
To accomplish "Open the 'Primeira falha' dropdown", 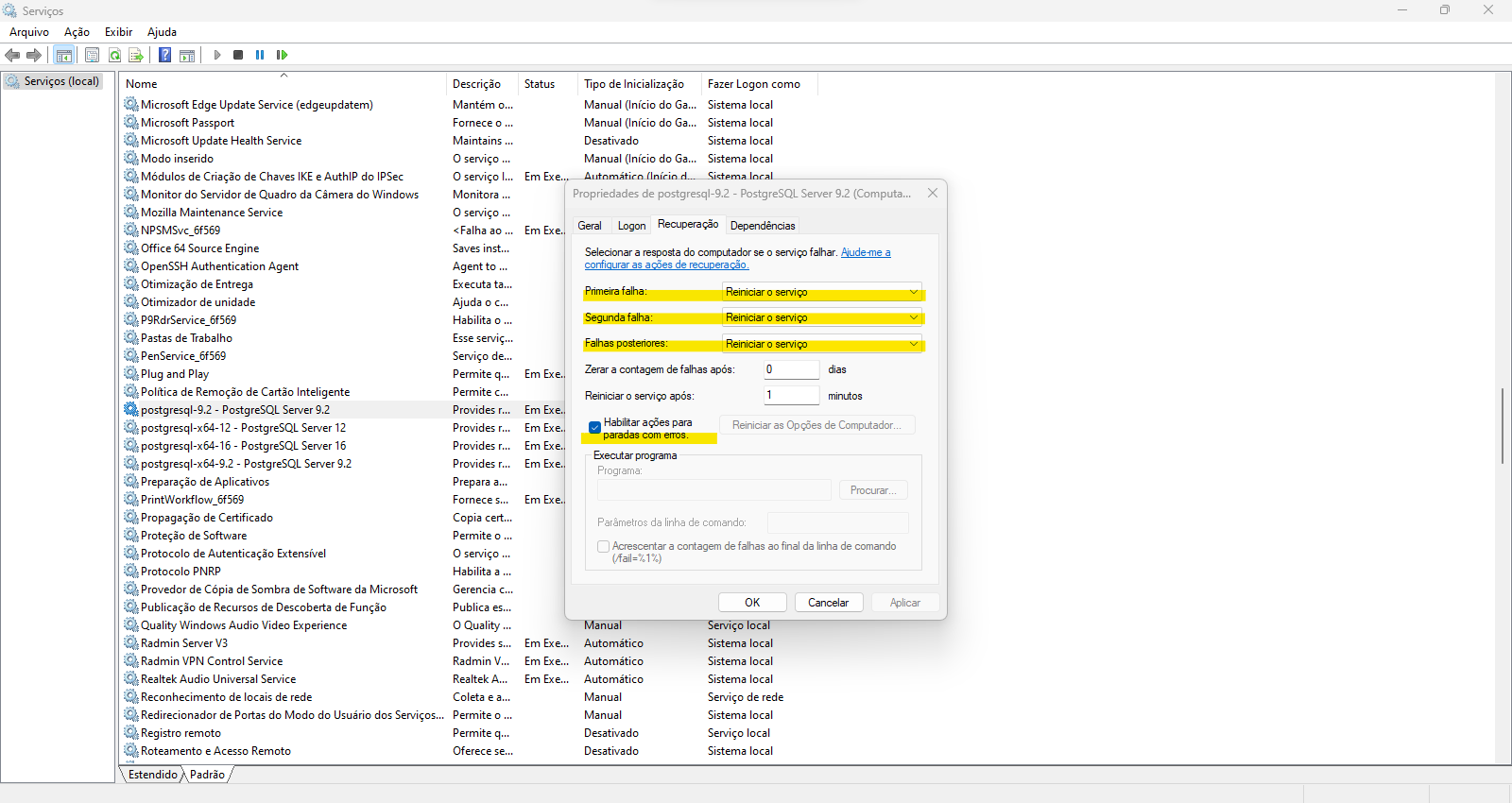I will (821, 292).
